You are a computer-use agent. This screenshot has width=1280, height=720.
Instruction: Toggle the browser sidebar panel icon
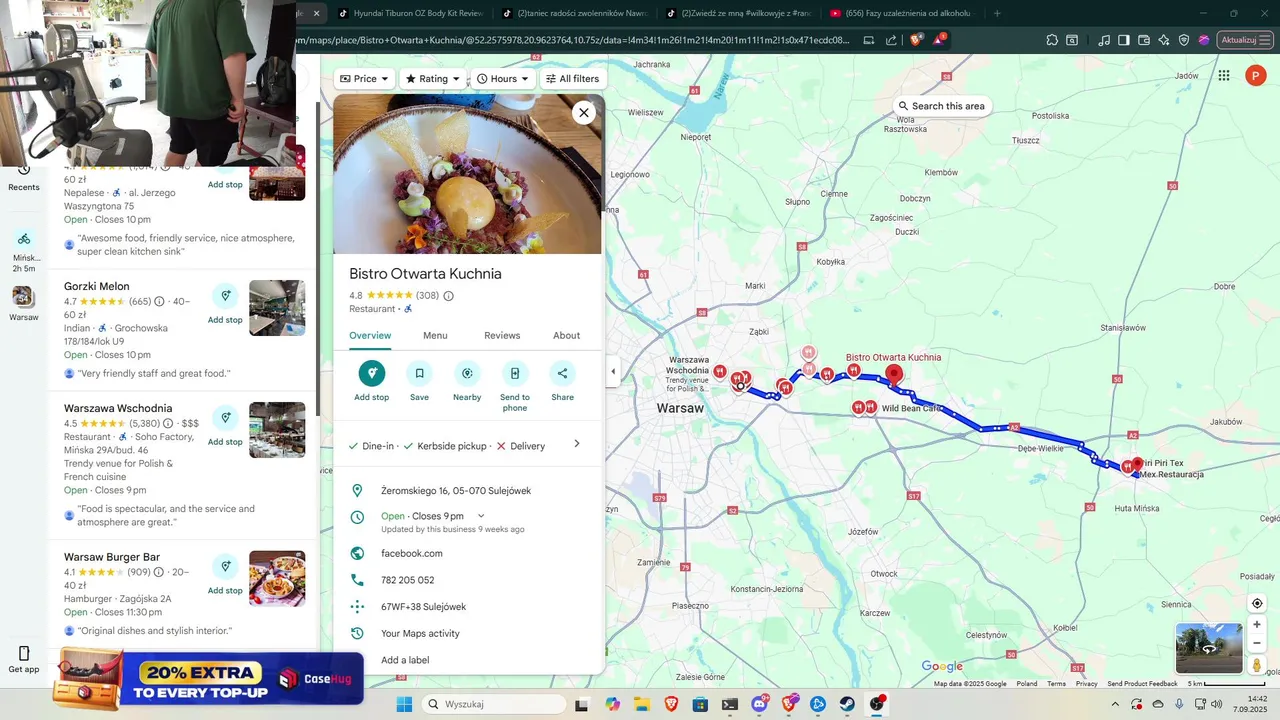pyautogui.click(x=1124, y=40)
